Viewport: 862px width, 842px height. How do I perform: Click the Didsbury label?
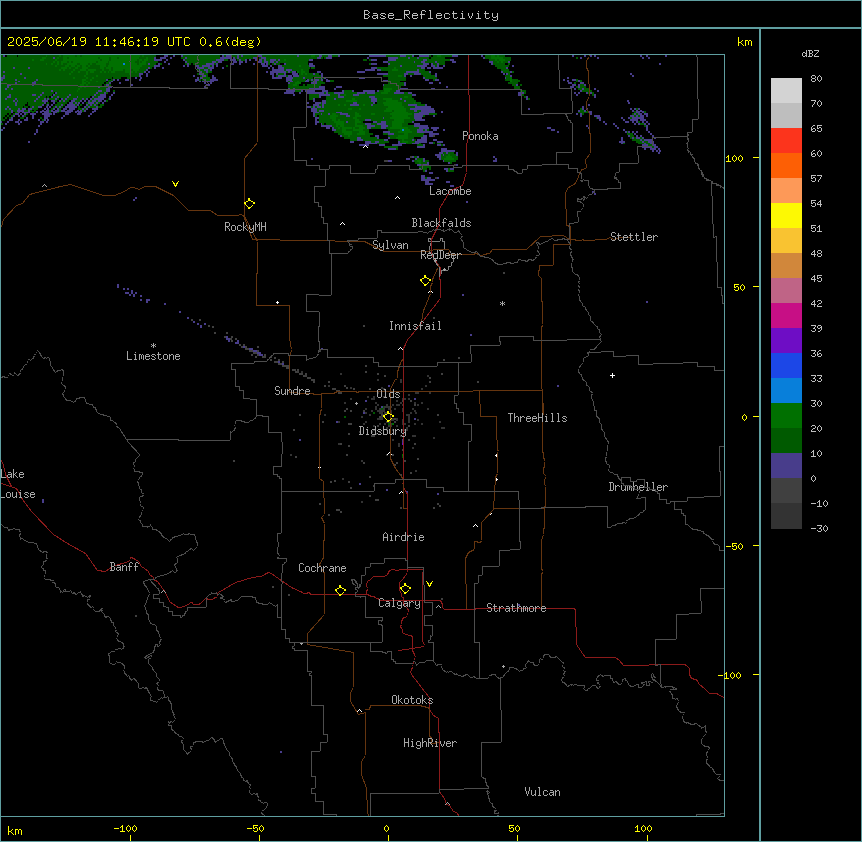(383, 431)
